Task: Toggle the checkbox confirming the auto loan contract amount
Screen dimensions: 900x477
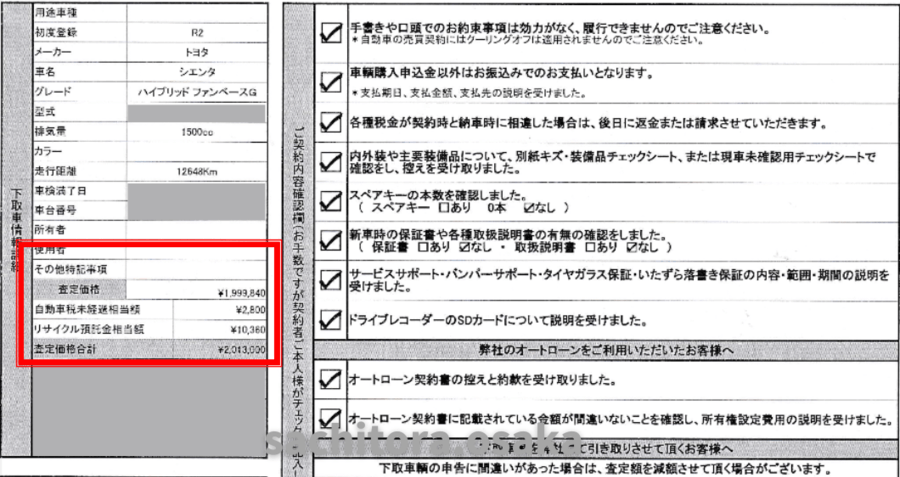Action: point(328,417)
